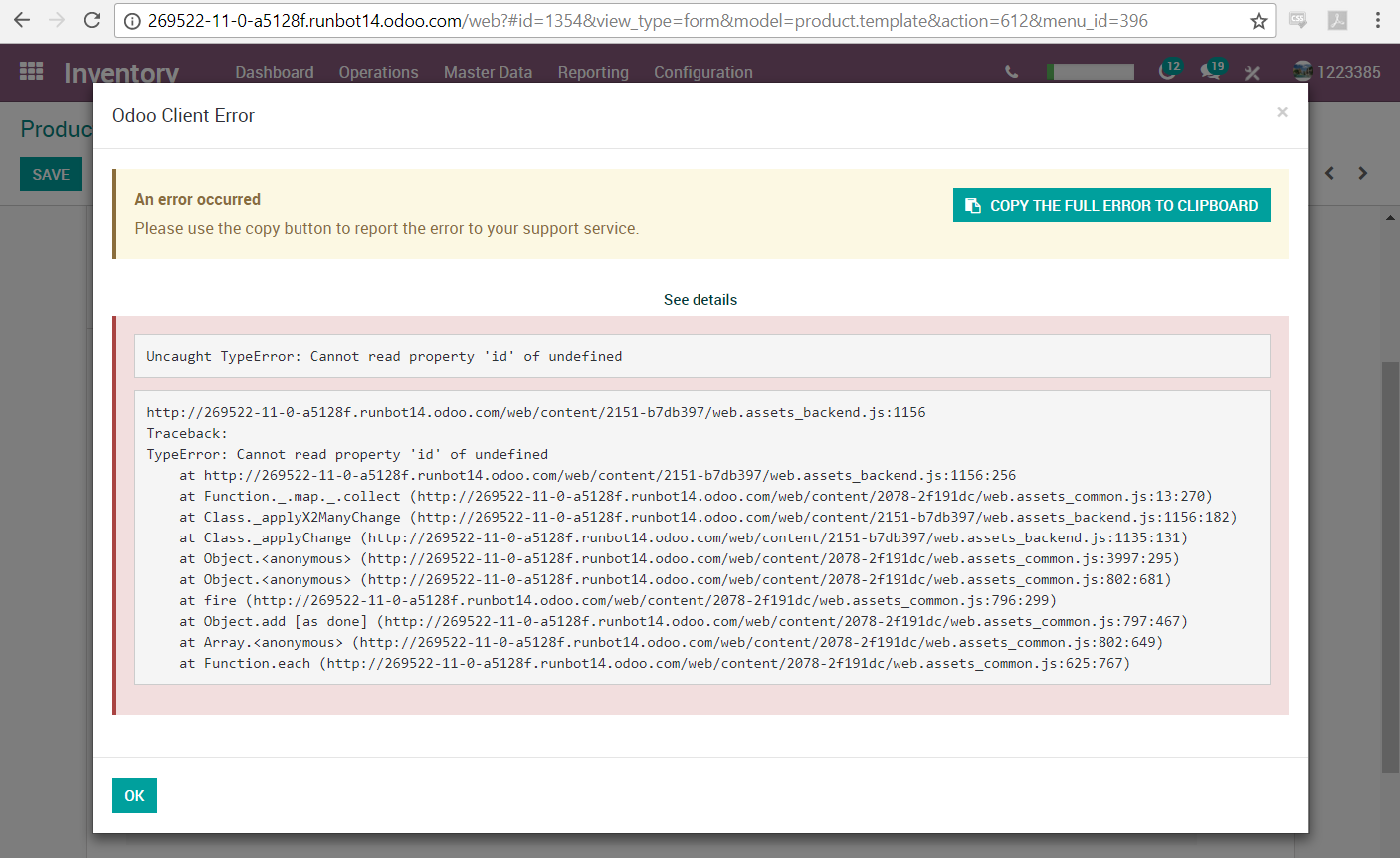Screen dimensions: 1400x858
Task: Collapse the See details error traceback
Action: click(x=700, y=299)
